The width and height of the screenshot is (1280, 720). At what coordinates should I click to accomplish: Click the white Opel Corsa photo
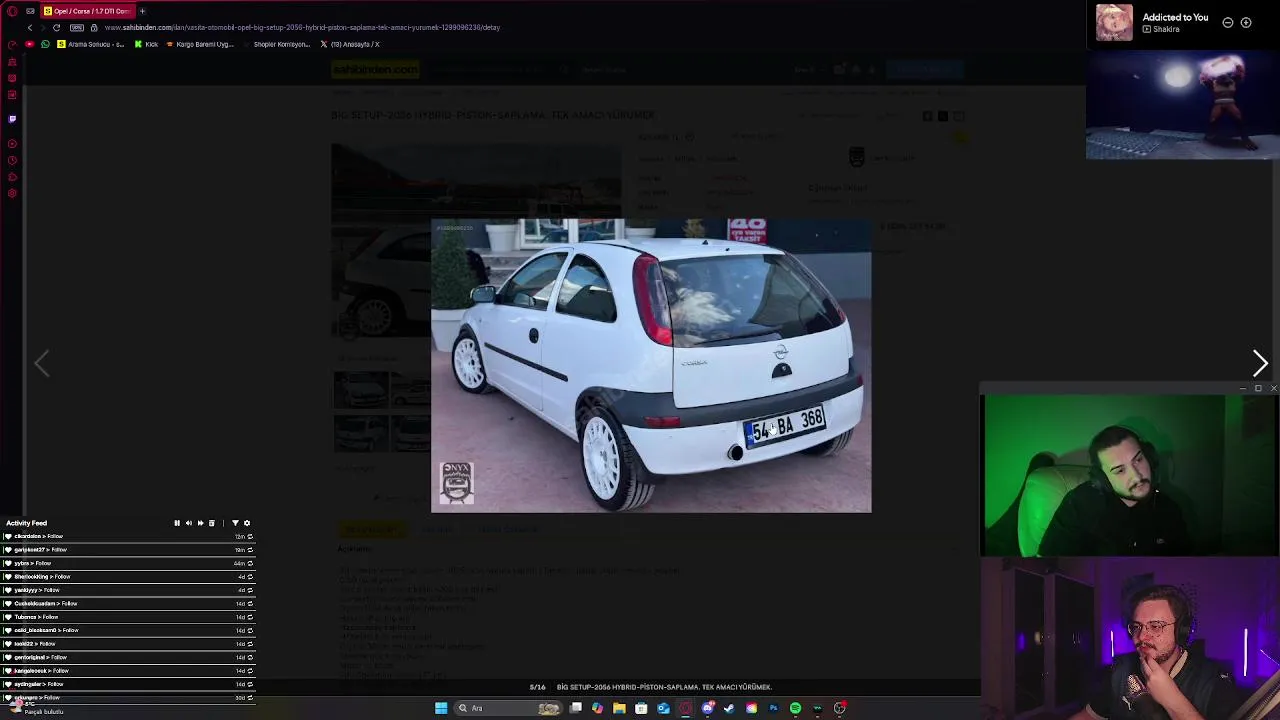651,365
